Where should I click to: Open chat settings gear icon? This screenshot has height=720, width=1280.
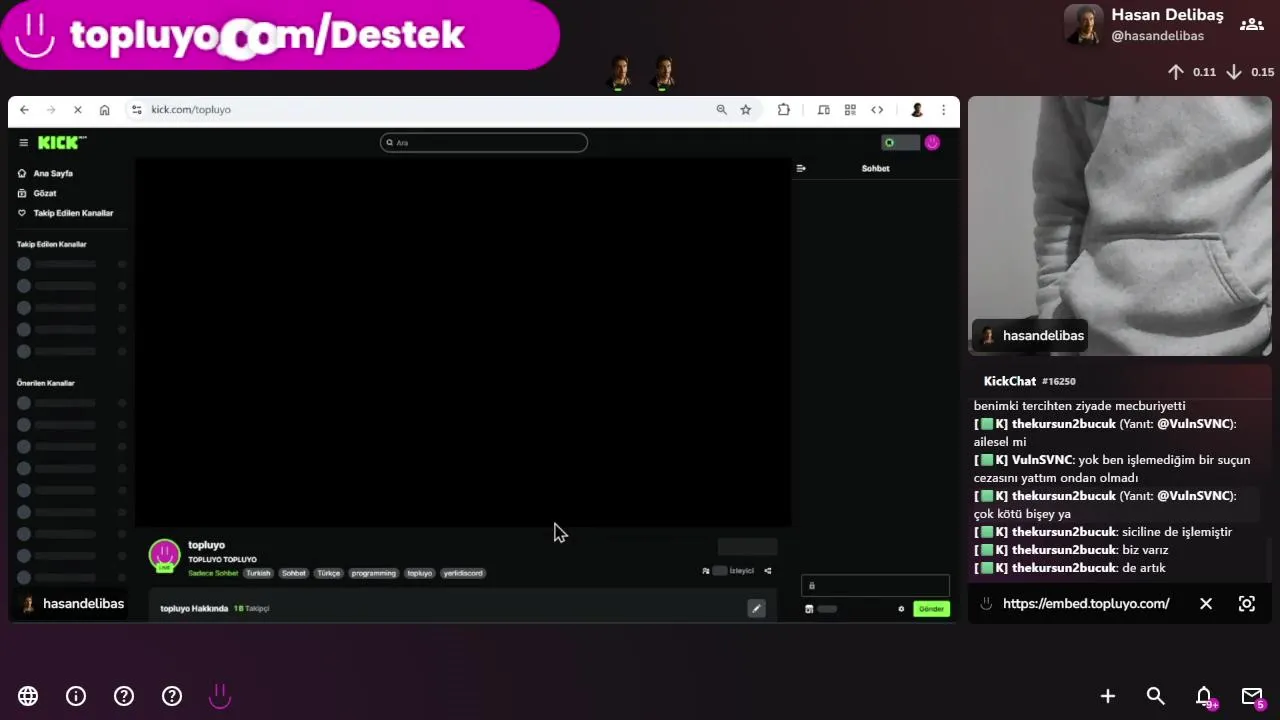pyautogui.click(x=901, y=609)
